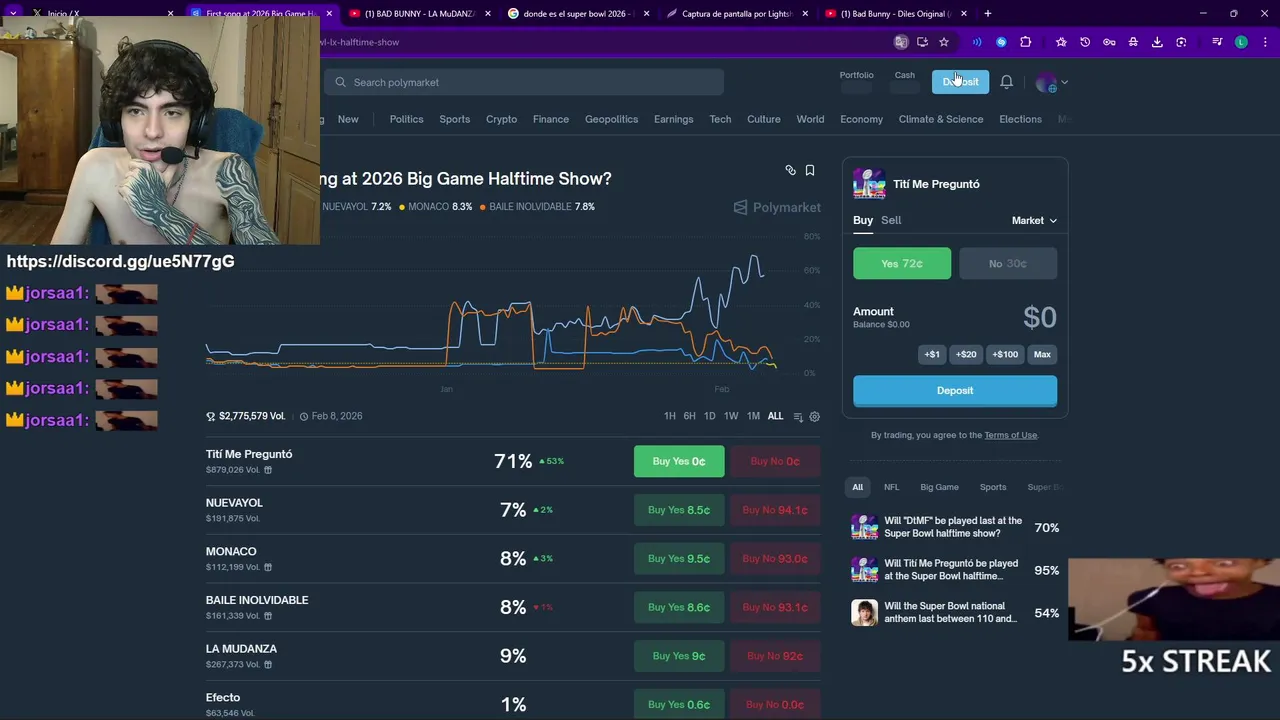1280x720 pixels.
Task: Select Yes 72¢ outcome
Action: pyautogui.click(x=902, y=263)
